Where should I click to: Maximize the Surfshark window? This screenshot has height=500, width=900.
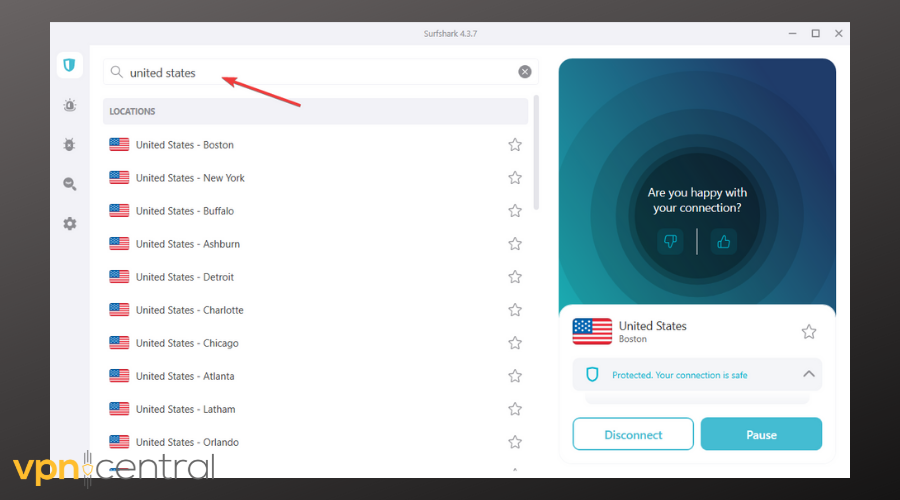[816, 34]
